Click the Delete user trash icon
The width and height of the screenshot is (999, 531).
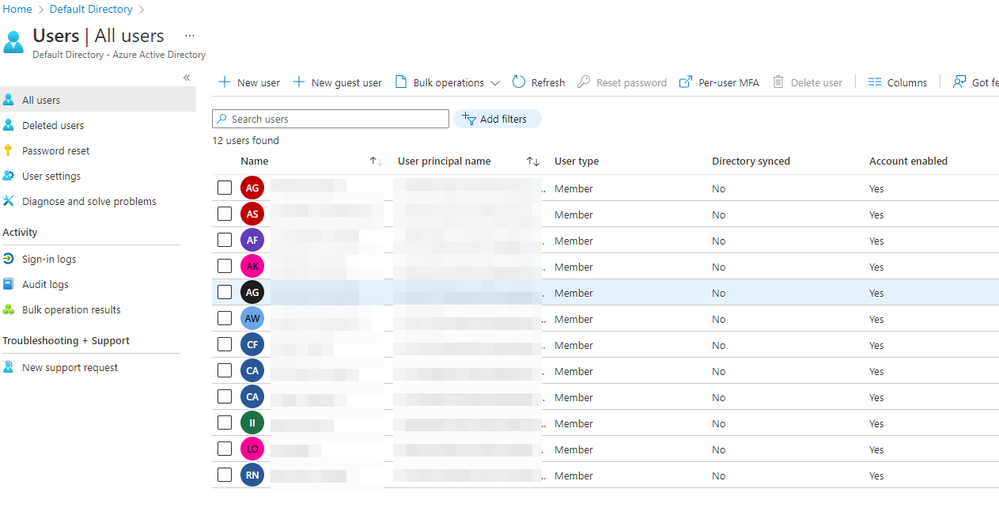pyautogui.click(x=778, y=82)
